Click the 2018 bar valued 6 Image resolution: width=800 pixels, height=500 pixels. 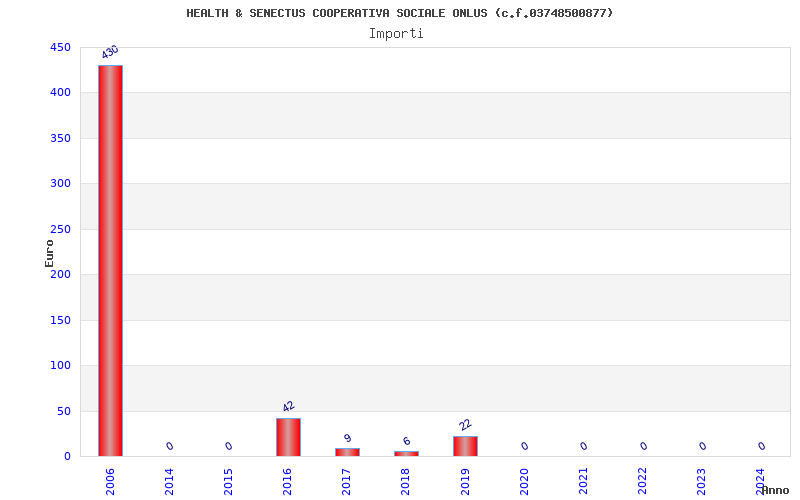coord(406,454)
